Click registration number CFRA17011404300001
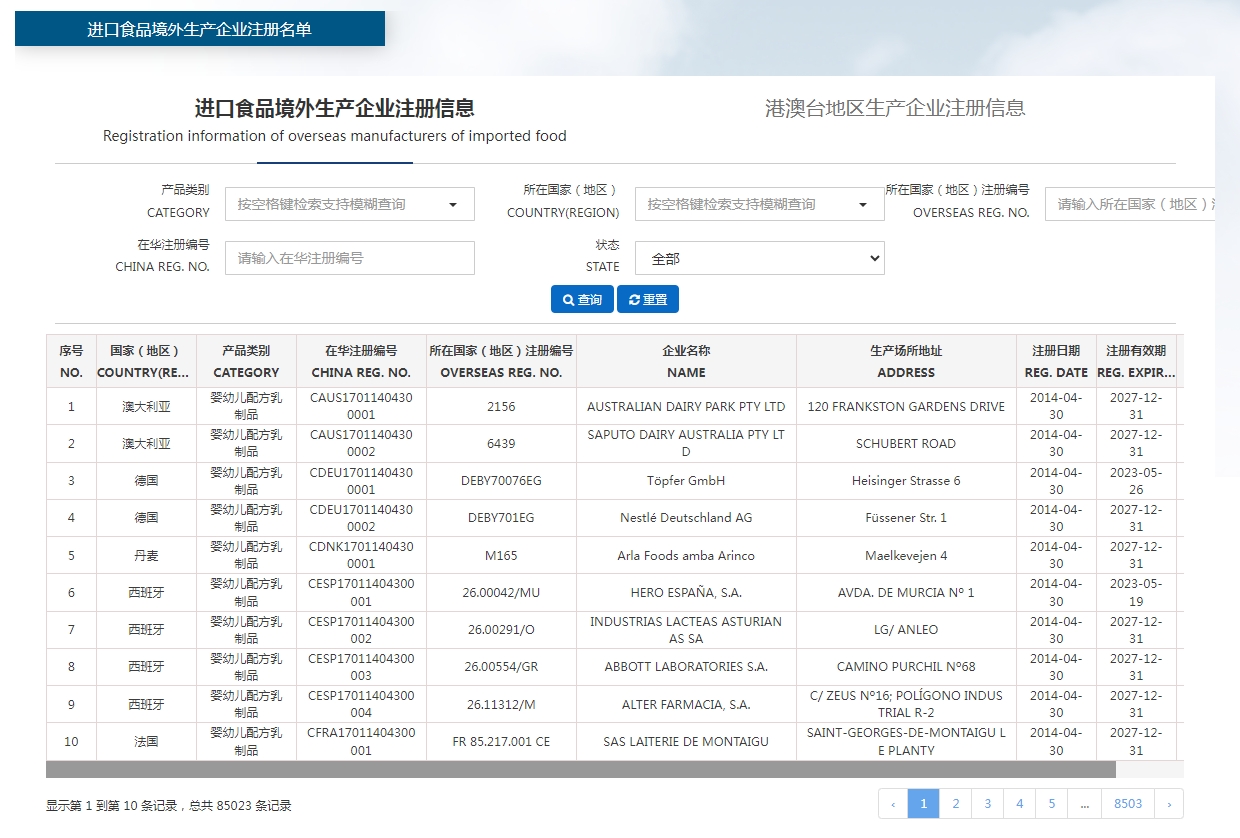 (x=361, y=741)
